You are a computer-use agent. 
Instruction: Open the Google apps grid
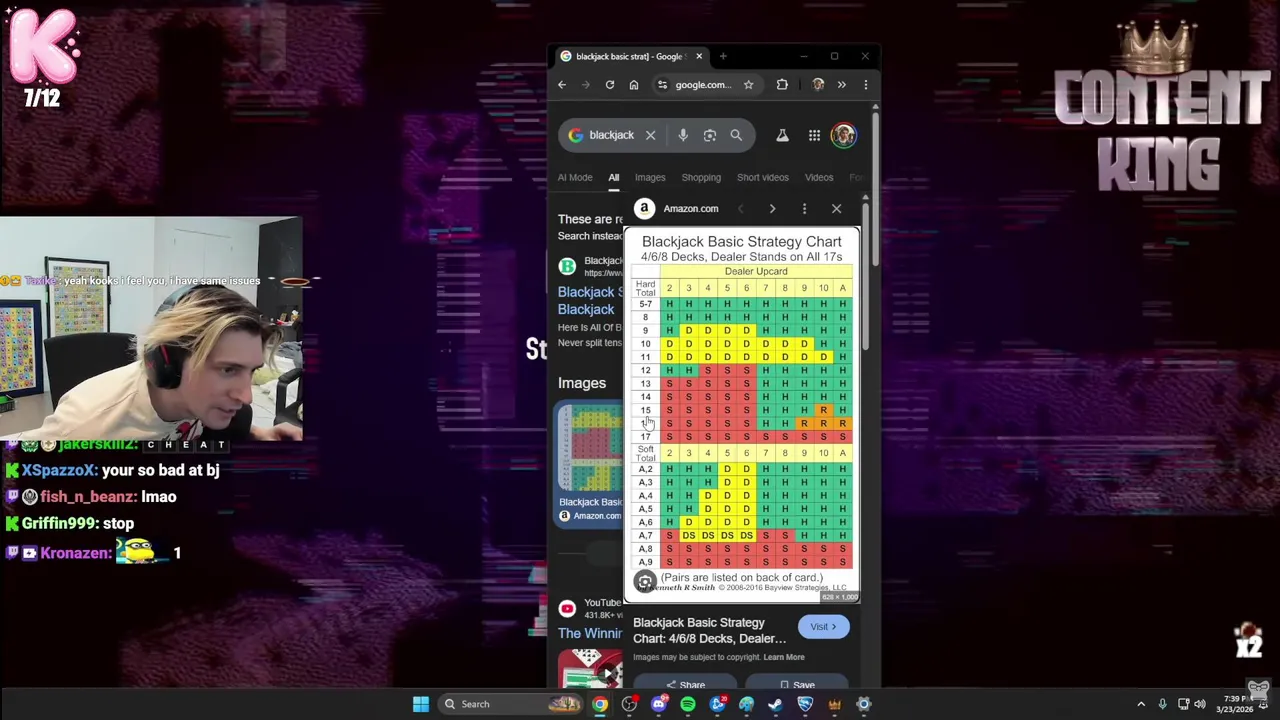click(814, 135)
